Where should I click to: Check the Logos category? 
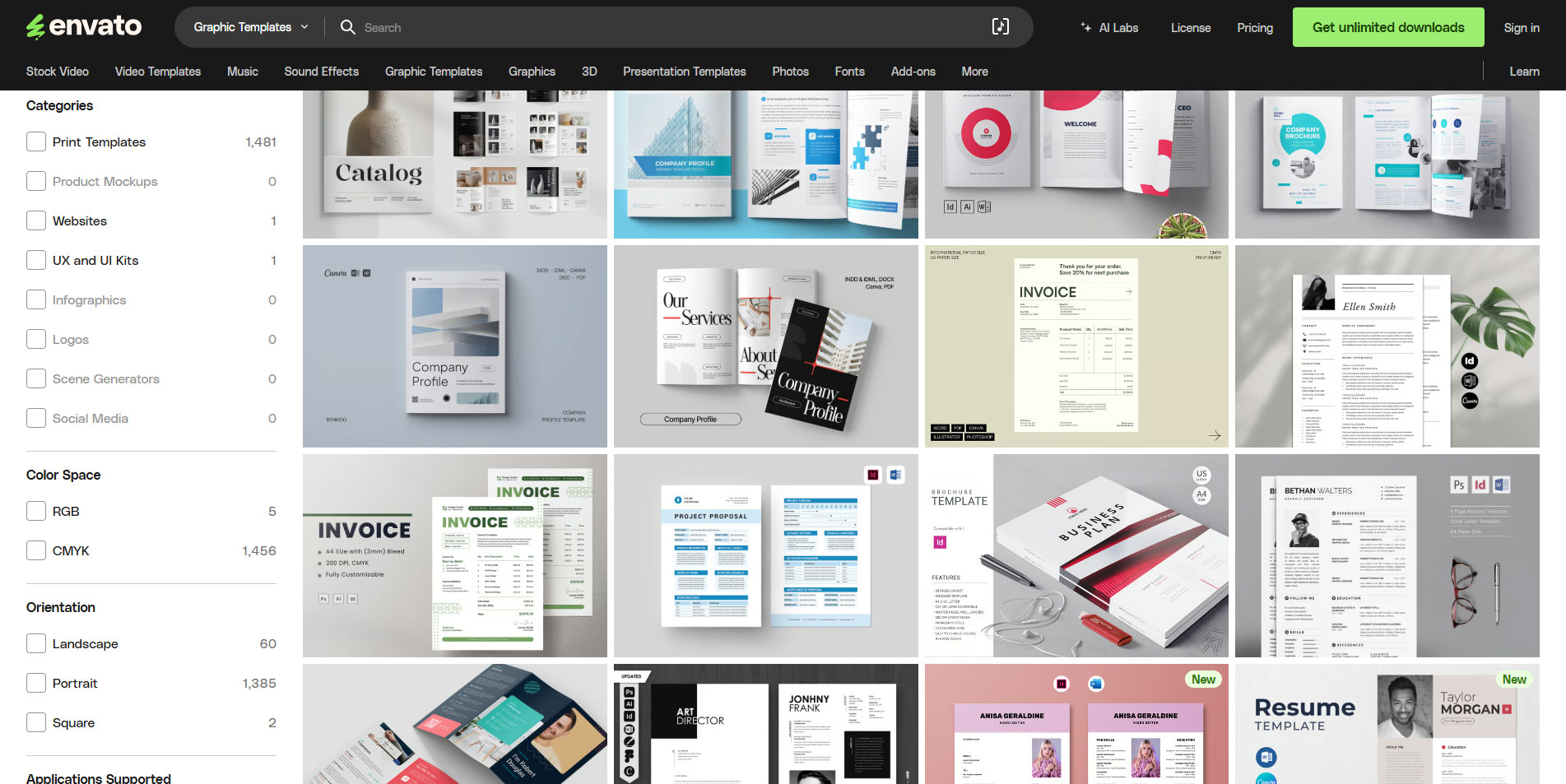(36, 339)
